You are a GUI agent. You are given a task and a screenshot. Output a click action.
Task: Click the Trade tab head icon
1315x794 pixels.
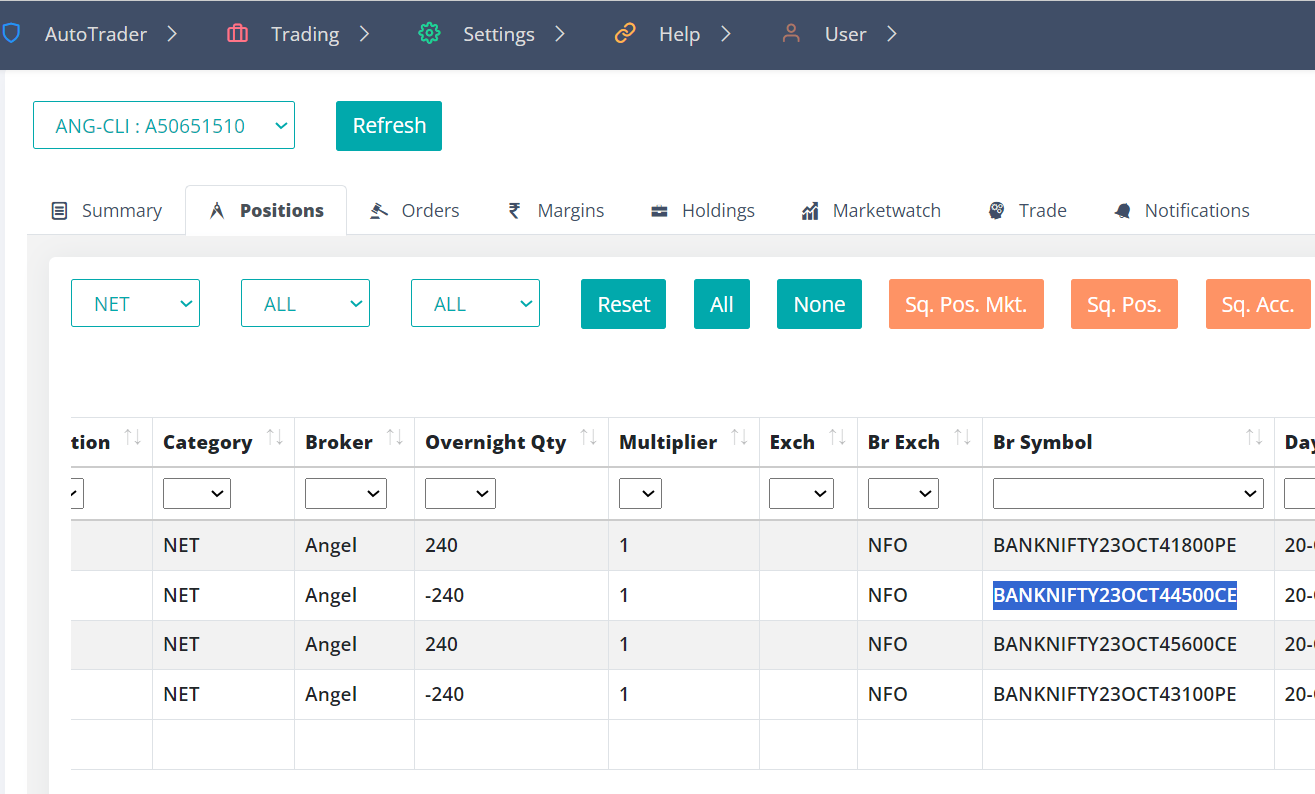click(x=996, y=211)
